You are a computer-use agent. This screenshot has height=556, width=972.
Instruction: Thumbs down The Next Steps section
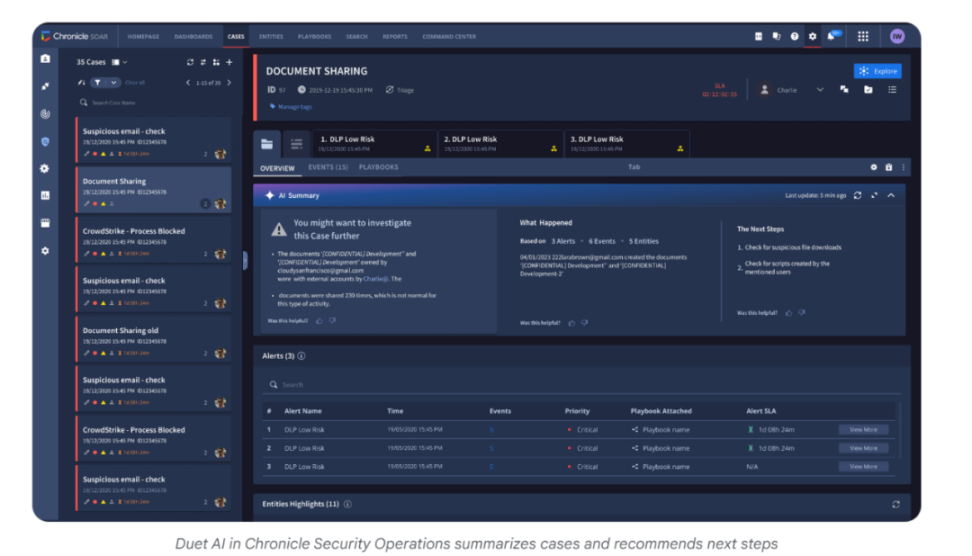click(802, 313)
